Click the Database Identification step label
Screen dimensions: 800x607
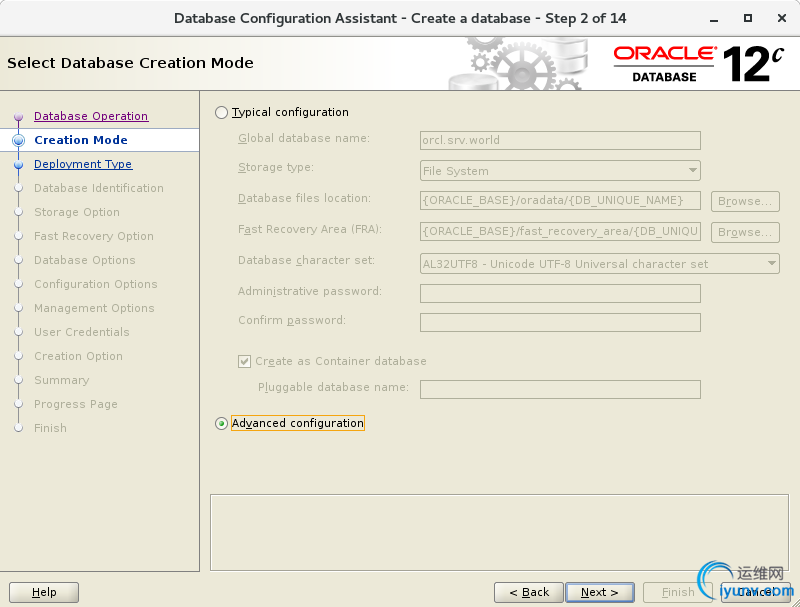[98, 188]
